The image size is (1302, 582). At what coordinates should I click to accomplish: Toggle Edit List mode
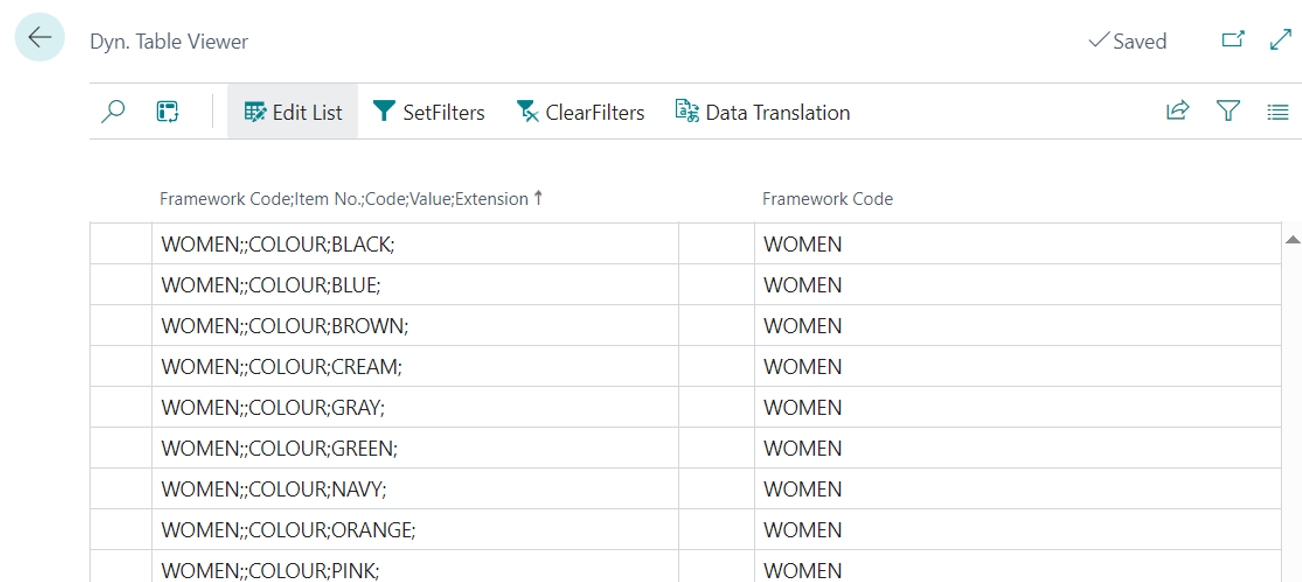click(x=293, y=112)
